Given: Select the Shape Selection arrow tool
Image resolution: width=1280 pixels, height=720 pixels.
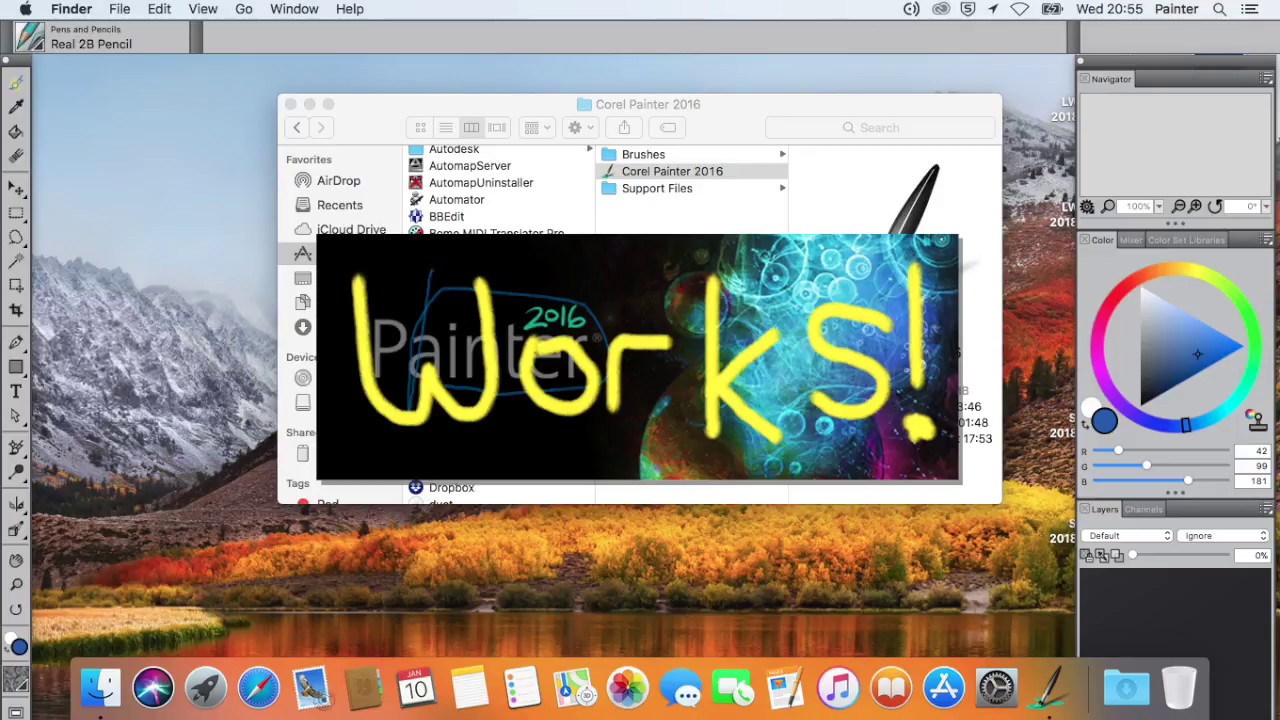Looking at the screenshot, I should [x=16, y=415].
